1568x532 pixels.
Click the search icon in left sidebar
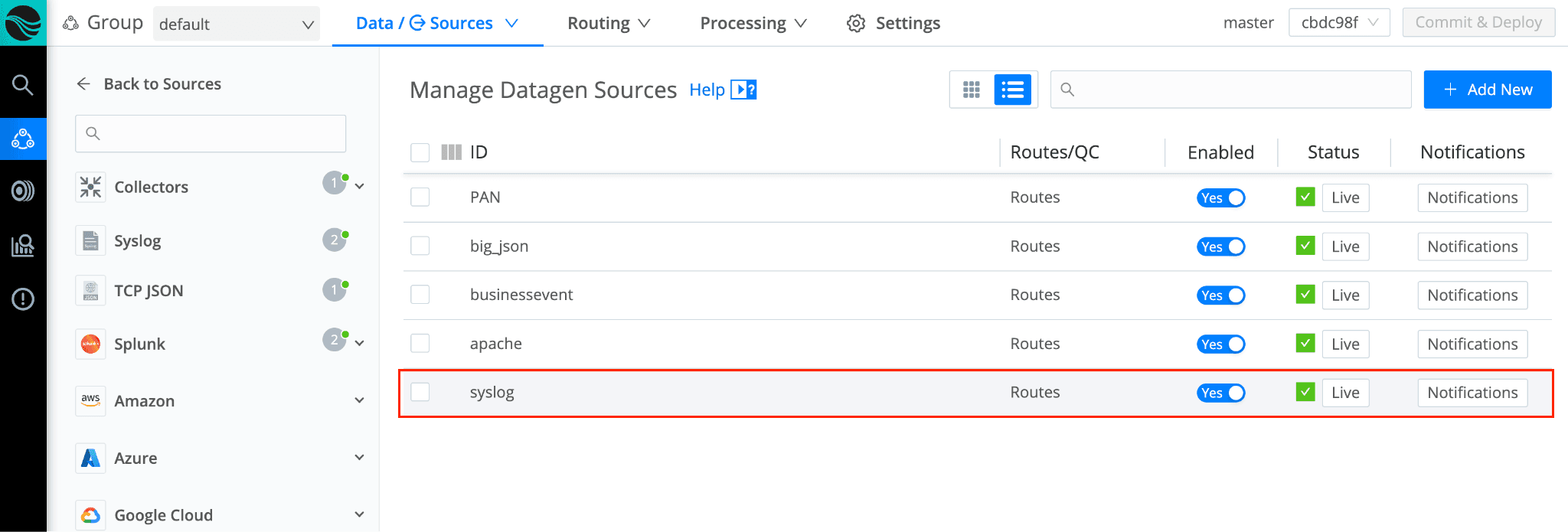23,84
